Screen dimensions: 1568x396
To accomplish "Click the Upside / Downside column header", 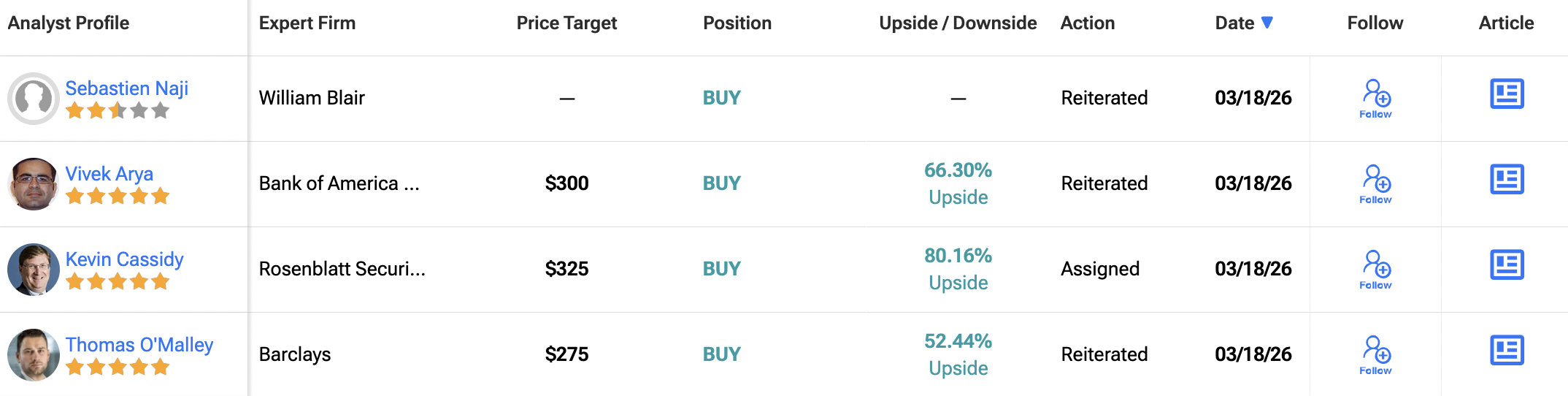I will [x=958, y=23].
